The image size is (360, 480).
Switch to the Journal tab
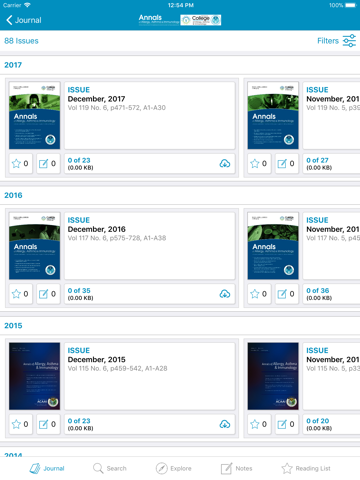(x=47, y=468)
